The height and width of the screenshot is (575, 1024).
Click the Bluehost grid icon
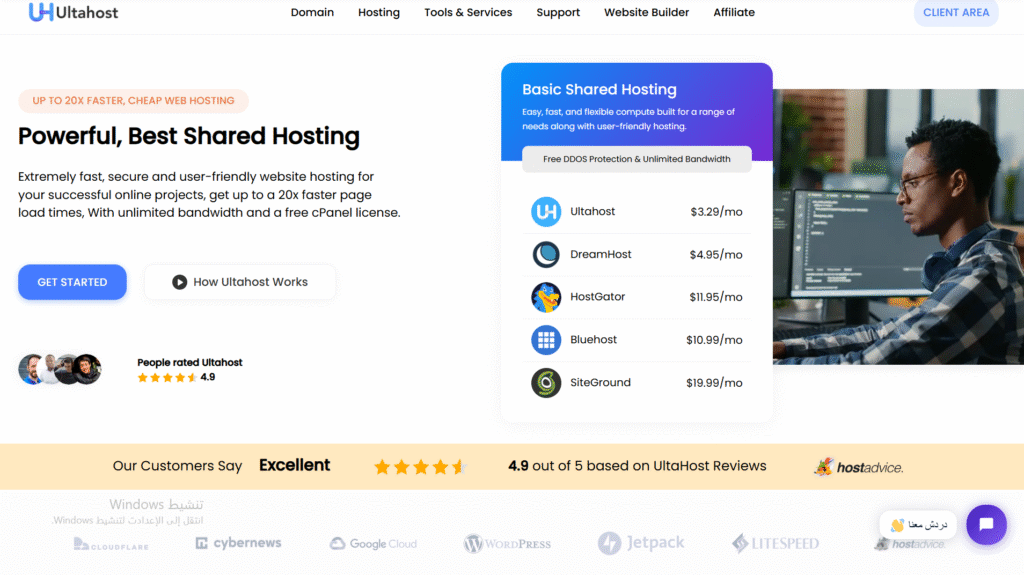(x=546, y=340)
